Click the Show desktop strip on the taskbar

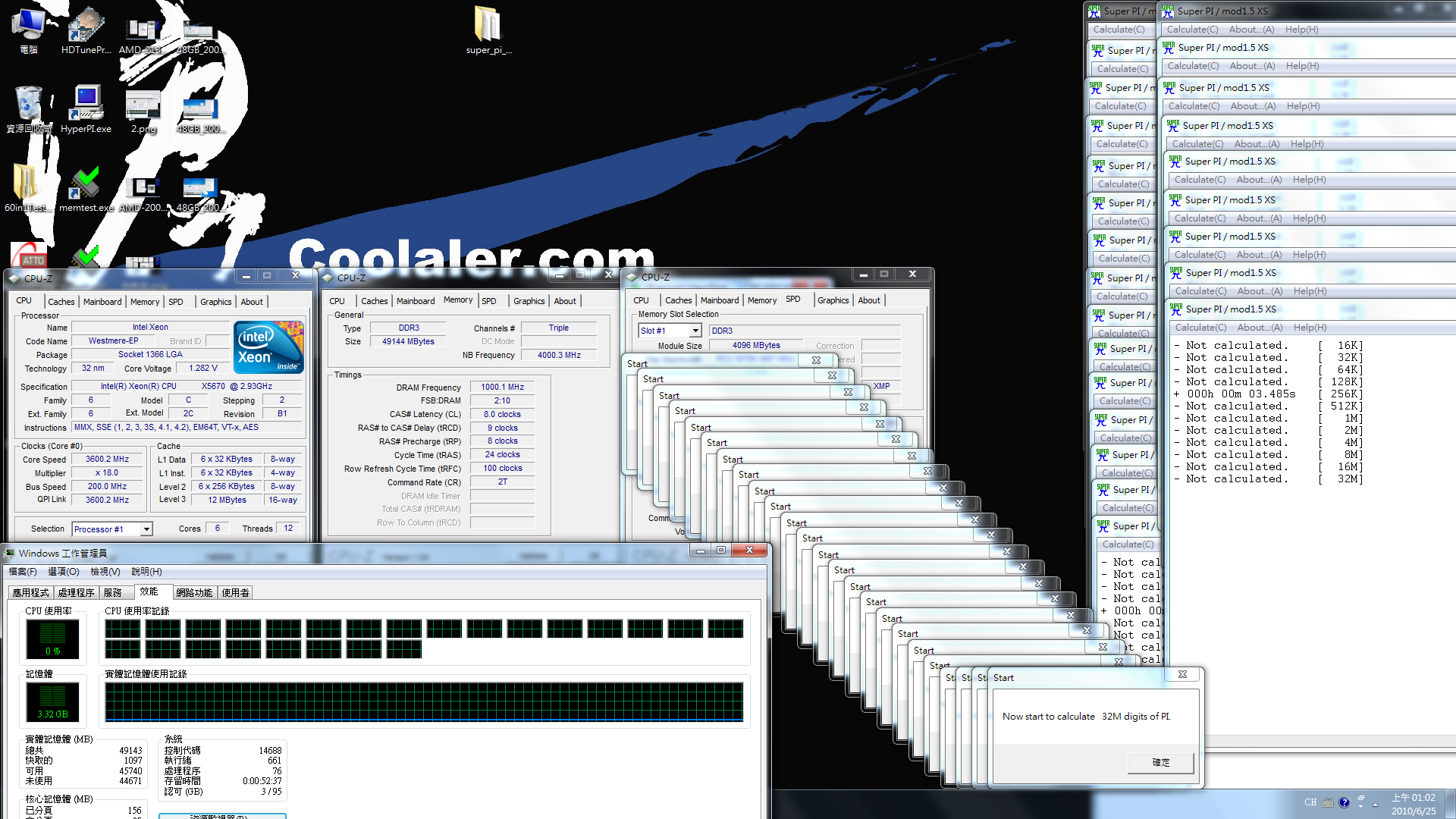[x=1450, y=804]
